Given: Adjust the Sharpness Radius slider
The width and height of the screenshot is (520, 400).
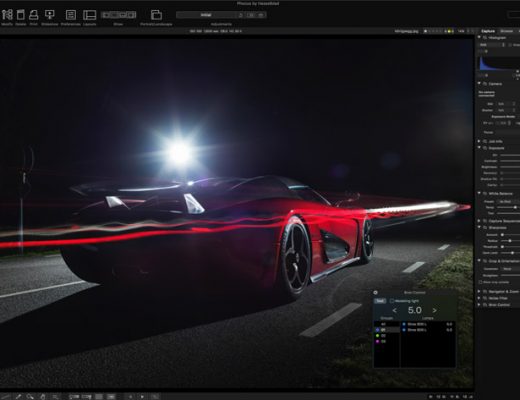Looking at the screenshot, I should pos(509,241).
